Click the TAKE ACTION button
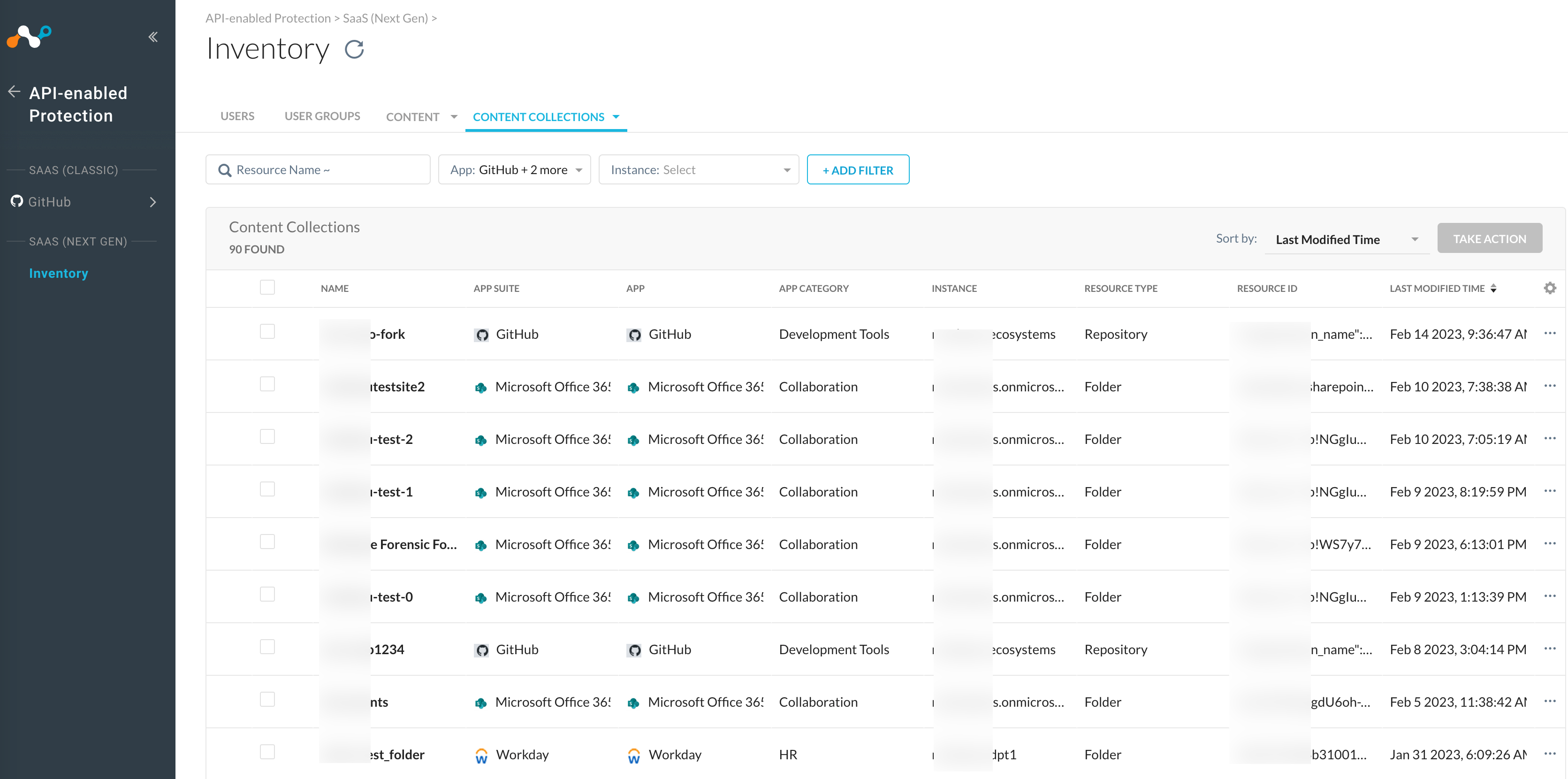Image resolution: width=1568 pixels, height=779 pixels. coord(1490,238)
